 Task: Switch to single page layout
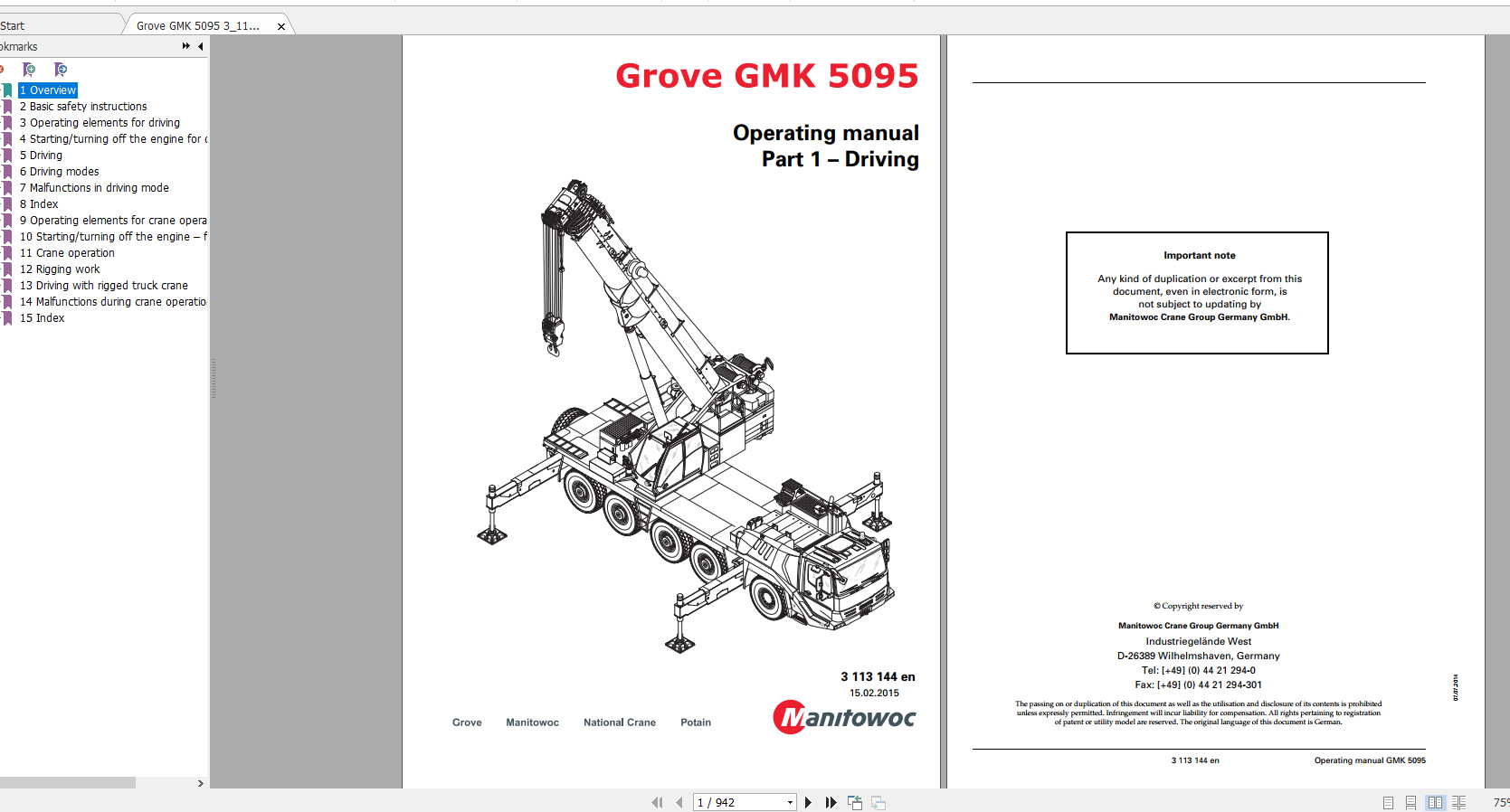1388,802
